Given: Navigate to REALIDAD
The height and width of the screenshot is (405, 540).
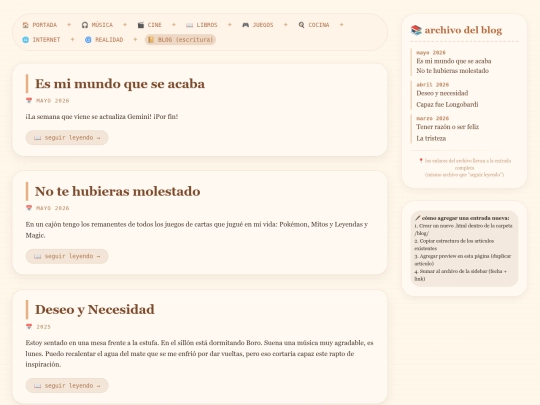Looking at the screenshot, I should click(x=104, y=40).
